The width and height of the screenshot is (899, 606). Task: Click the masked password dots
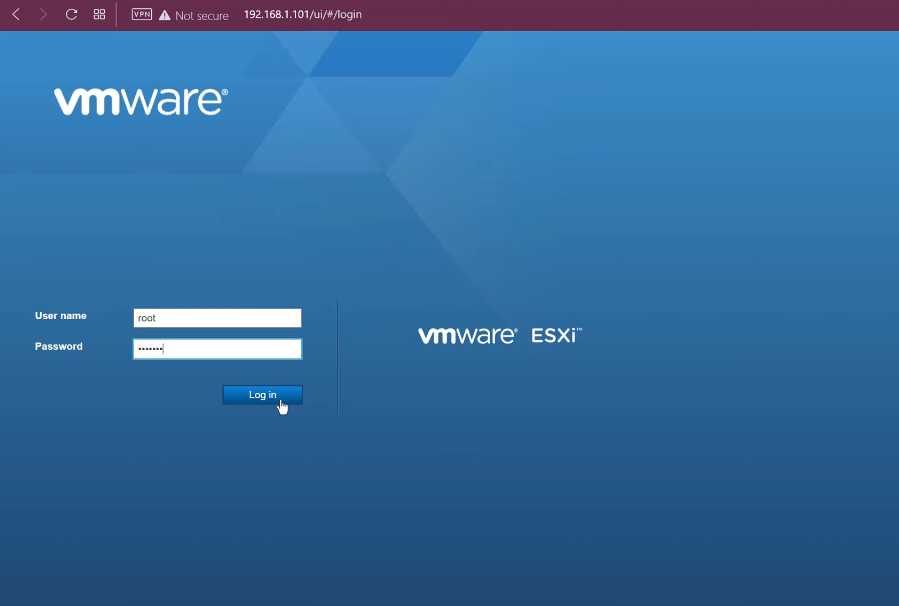point(152,349)
